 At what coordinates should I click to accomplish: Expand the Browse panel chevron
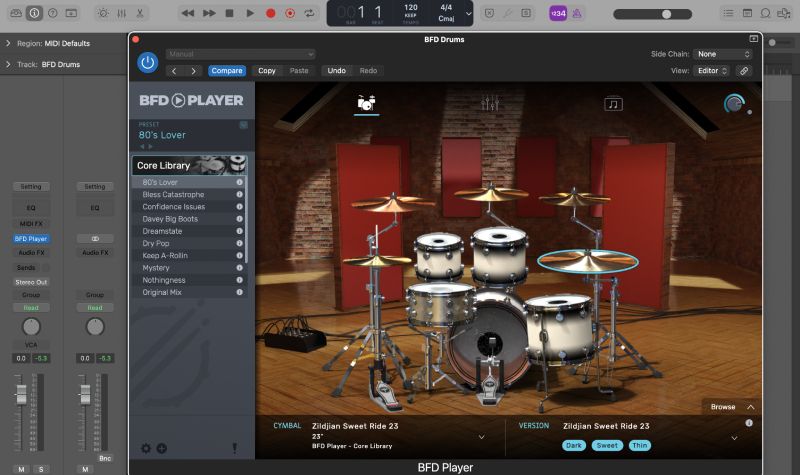tap(751, 407)
